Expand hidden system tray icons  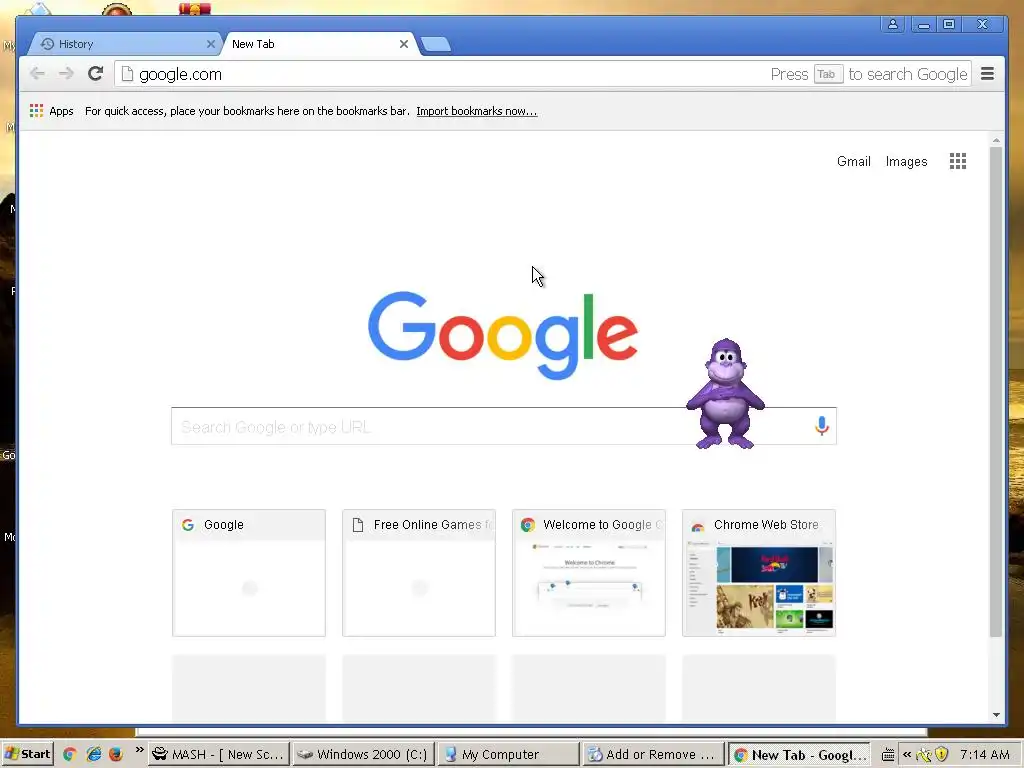[x=907, y=754]
